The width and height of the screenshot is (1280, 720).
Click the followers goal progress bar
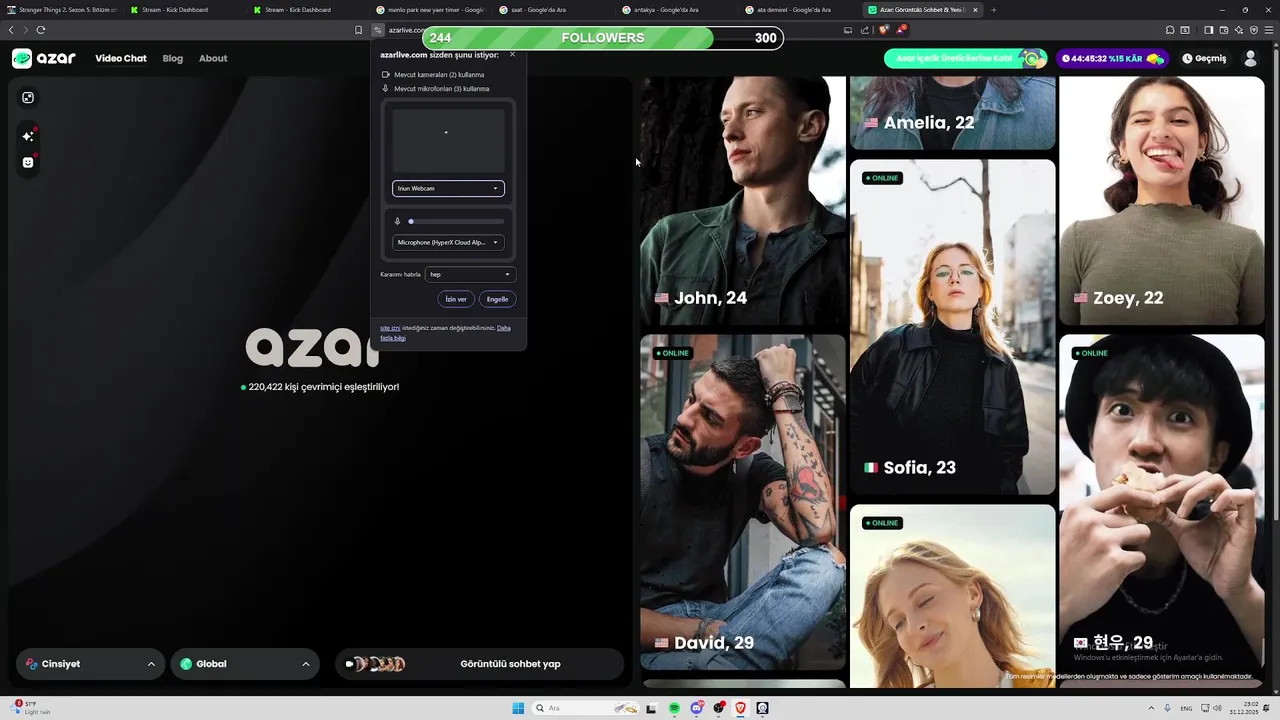click(603, 38)
